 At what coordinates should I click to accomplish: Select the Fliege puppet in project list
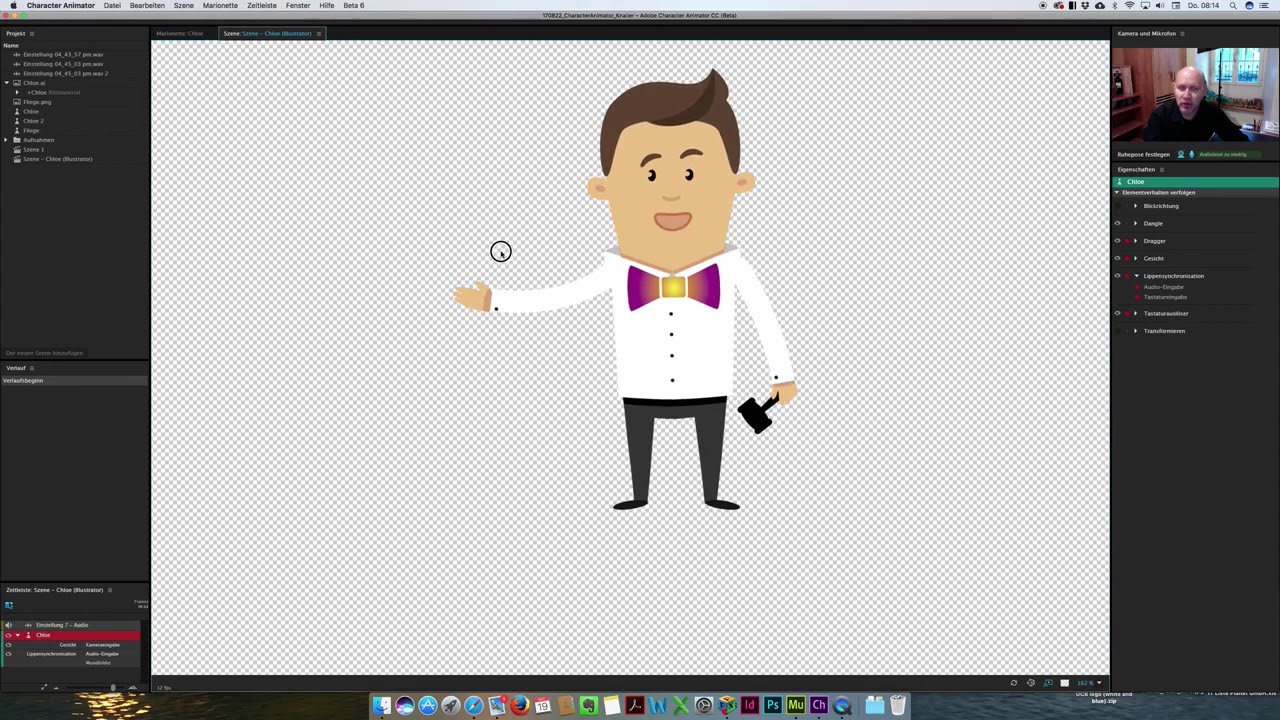(31, 130)
